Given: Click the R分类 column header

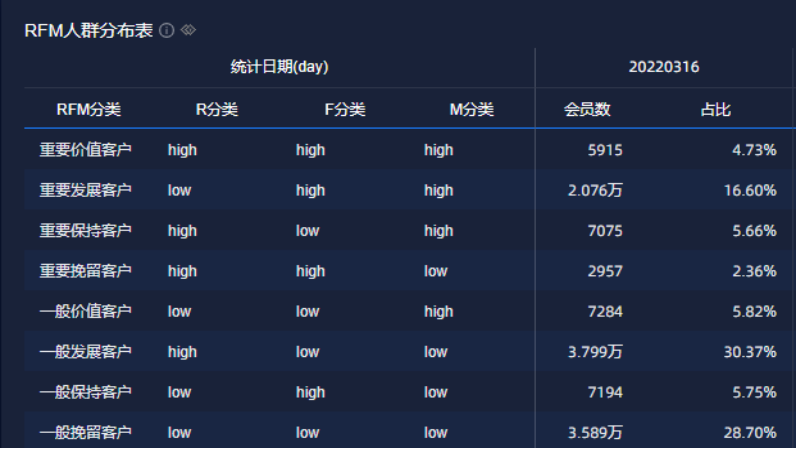Looking at the screenshot, I should 216,109.
